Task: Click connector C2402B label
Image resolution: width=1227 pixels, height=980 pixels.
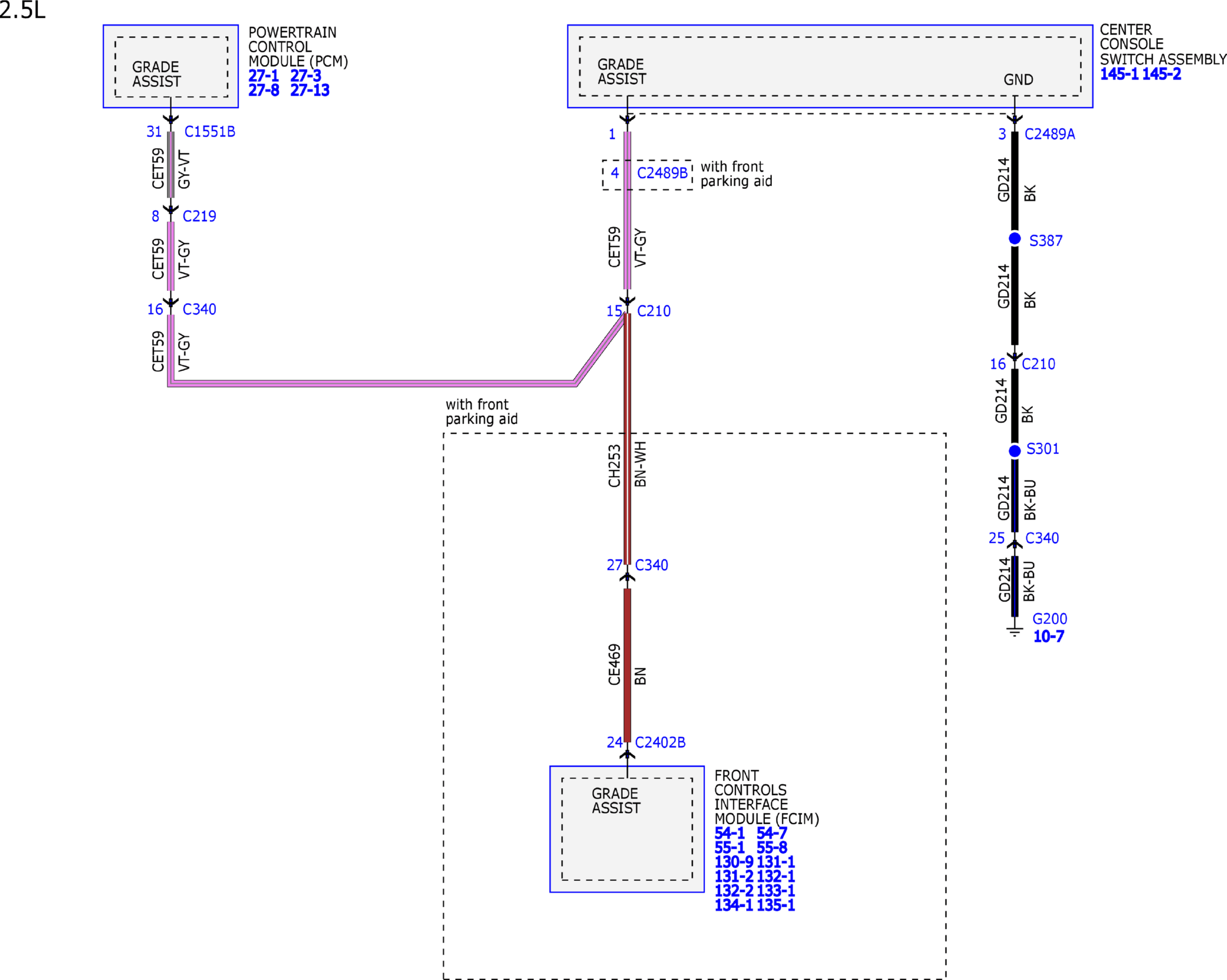Action: (x=660, y=743)
